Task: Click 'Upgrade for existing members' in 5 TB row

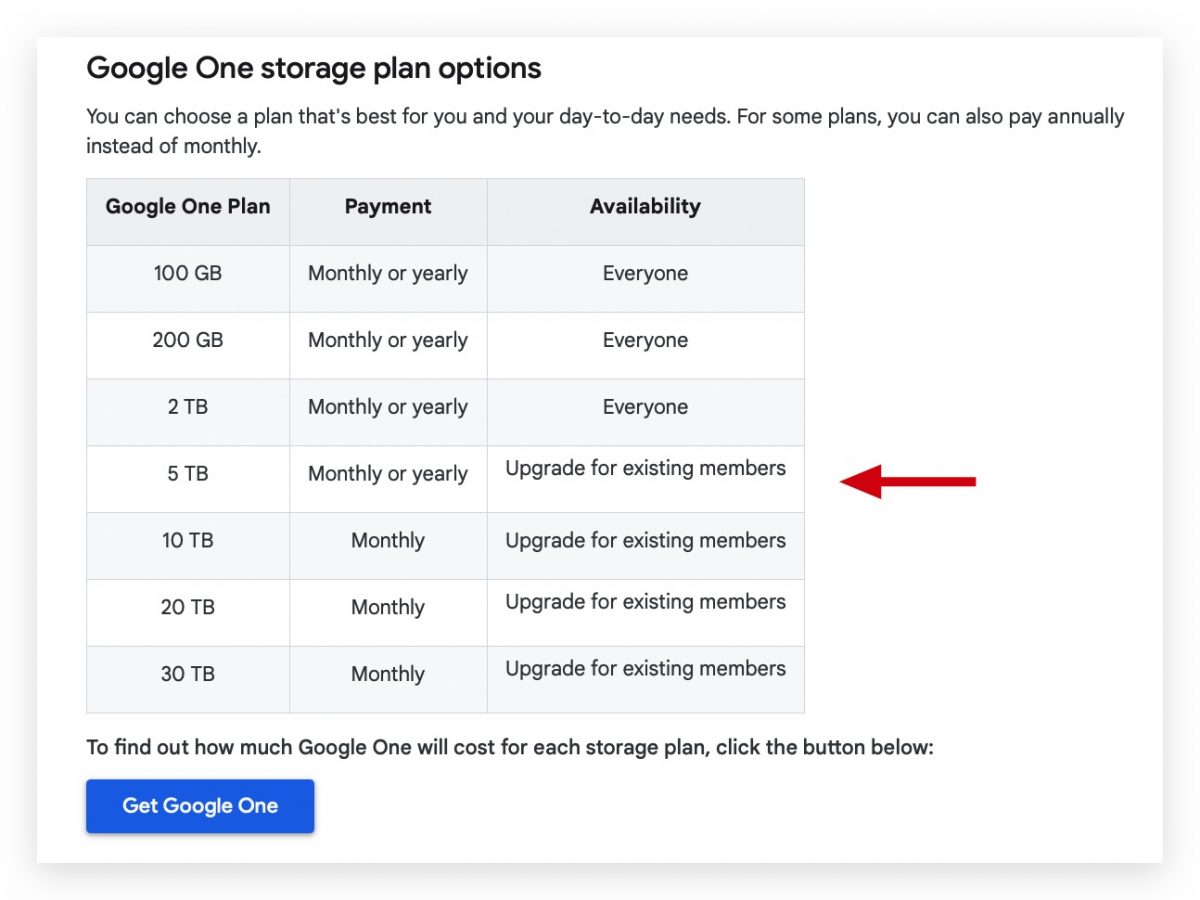Action: pyautogui.click(x=645, y=469)
